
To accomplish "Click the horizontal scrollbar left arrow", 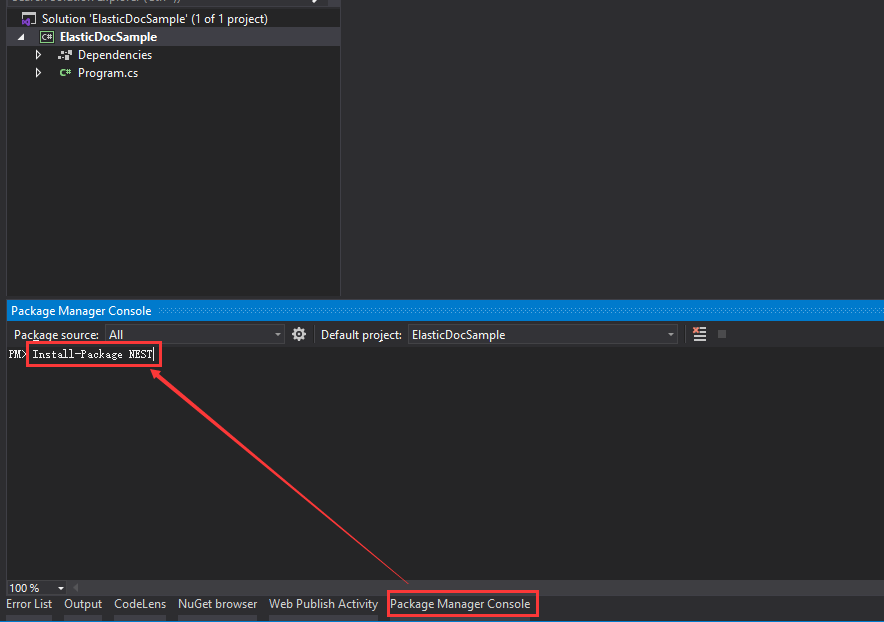I will click(76, 588).
